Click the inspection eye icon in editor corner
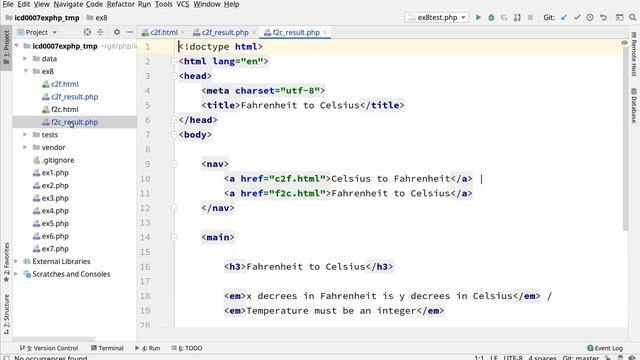The height and width of the screenshot is (360, 640). (624, 43)
